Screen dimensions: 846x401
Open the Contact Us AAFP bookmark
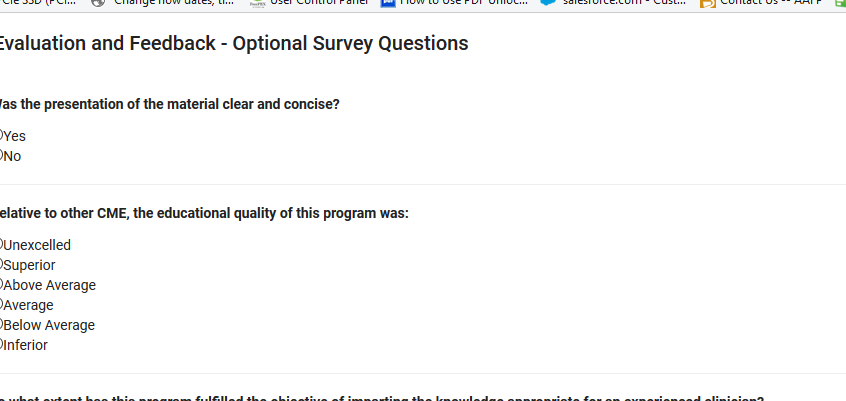pos(772,2)
